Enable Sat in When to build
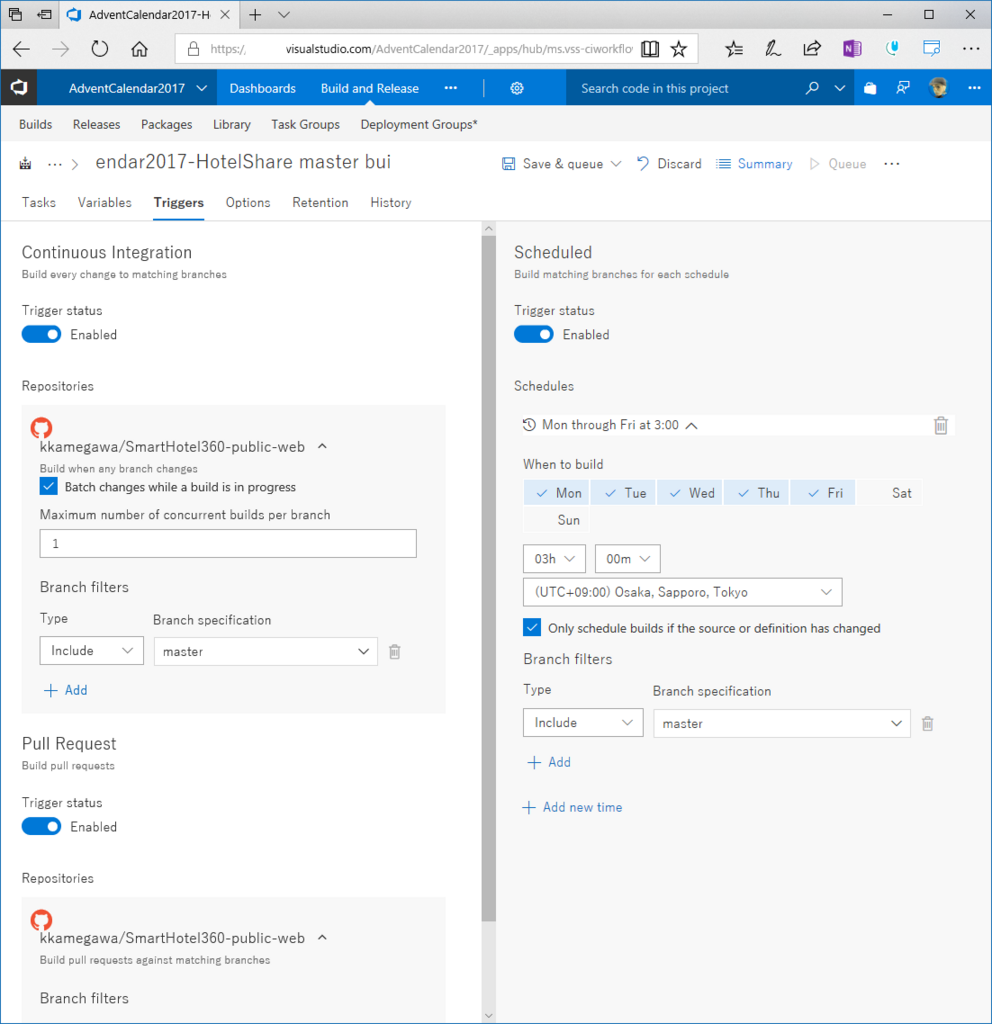The image size is (992, 1024). point(889,493)
